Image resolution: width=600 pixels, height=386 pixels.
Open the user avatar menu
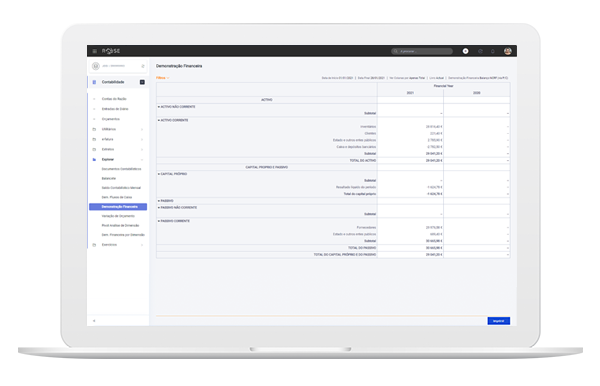pyautogui.click(x=508, y=51)
